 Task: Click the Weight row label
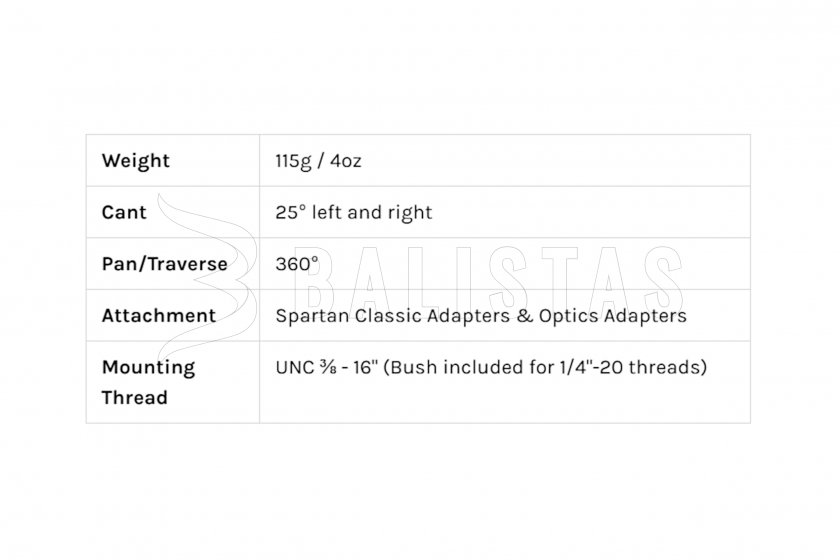coord(136,161)
